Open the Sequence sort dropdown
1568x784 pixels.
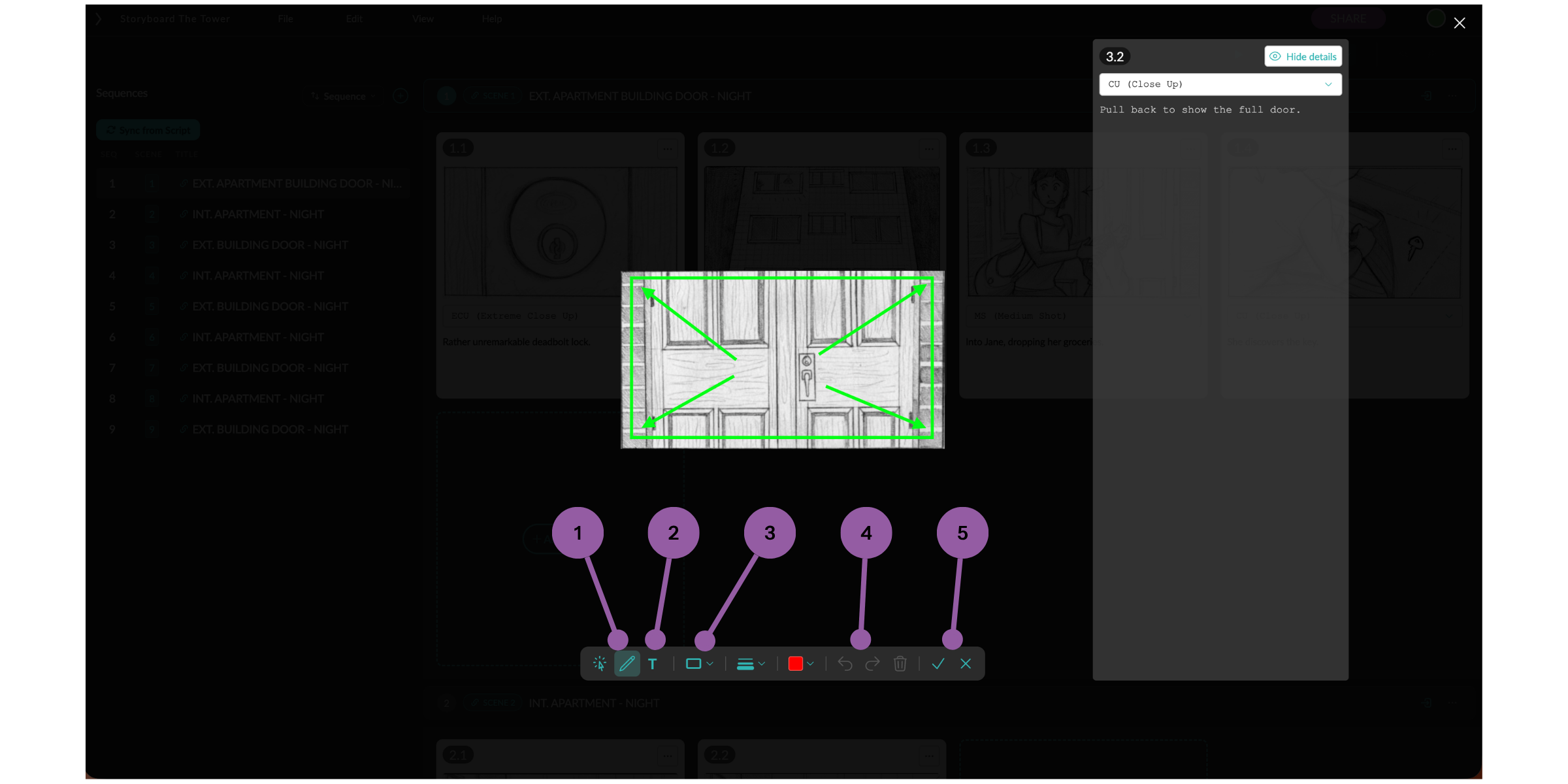pos(343,96)
